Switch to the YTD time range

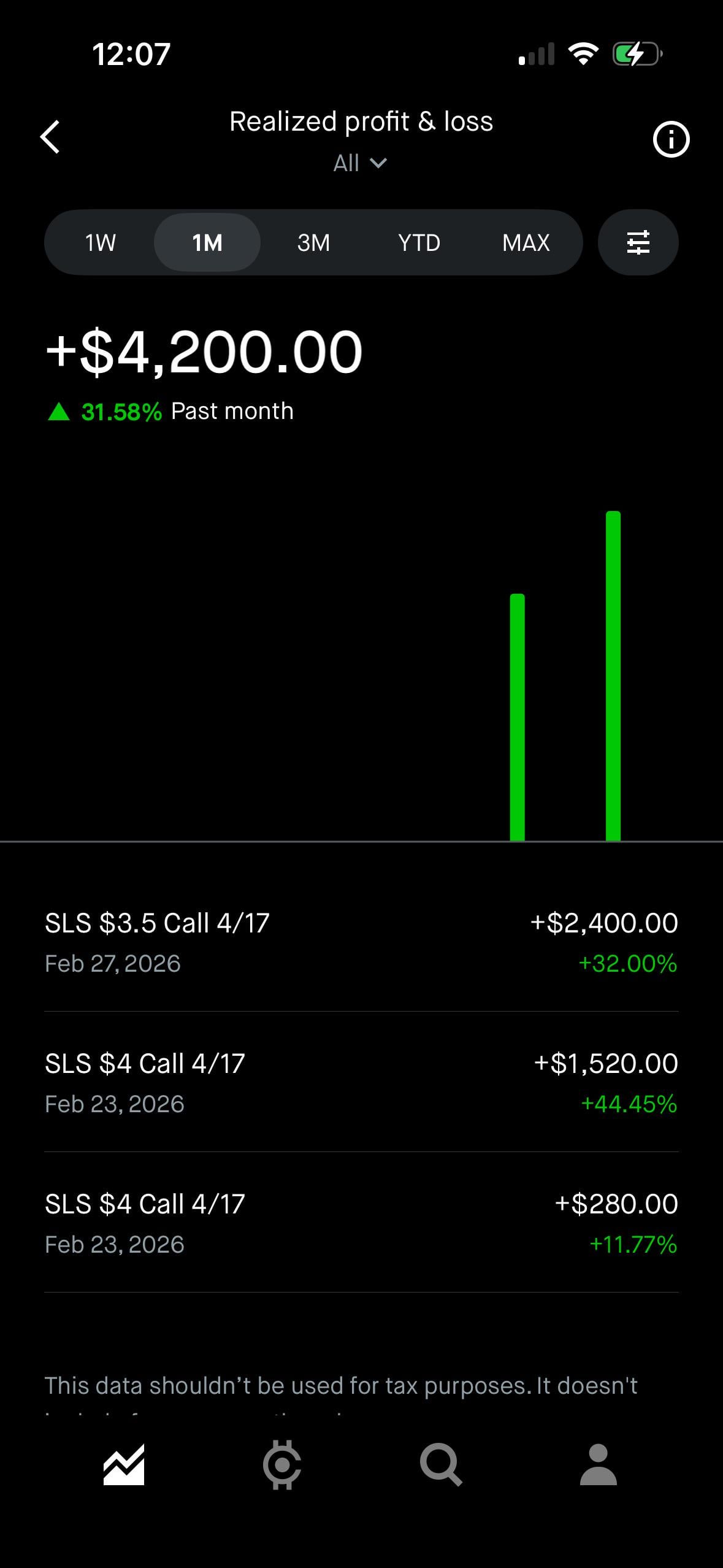pyautogui.click(x=419, y=243)
